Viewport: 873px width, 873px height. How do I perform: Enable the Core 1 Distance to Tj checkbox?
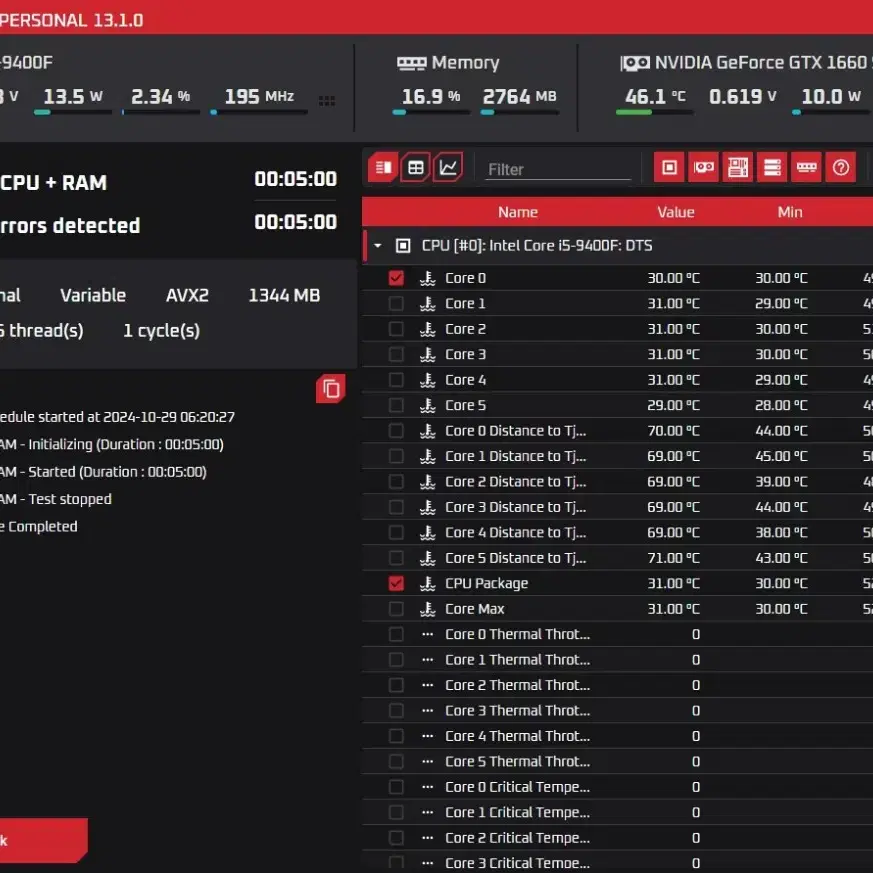396,456
